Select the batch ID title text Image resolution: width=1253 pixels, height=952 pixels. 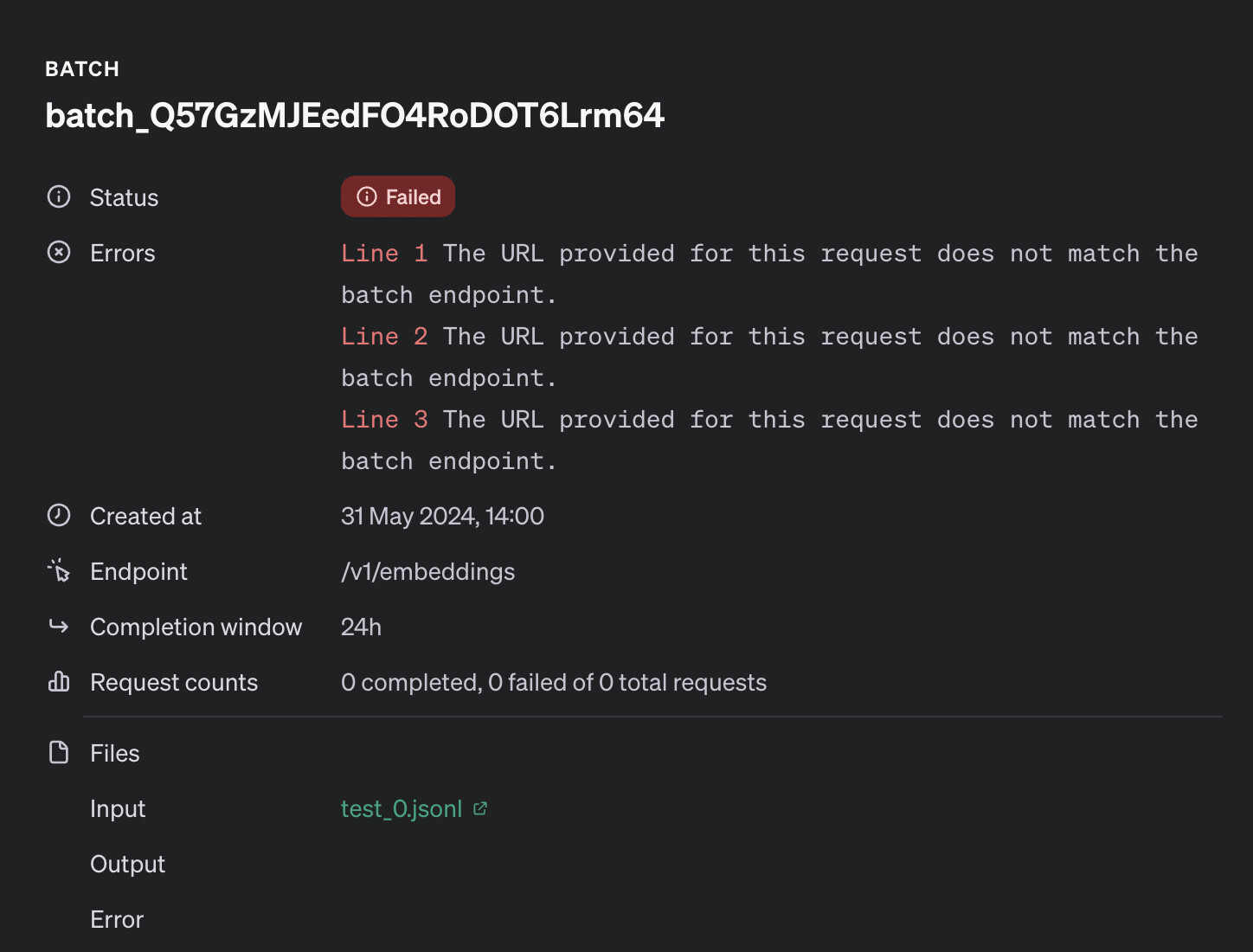(x=355, y=115)
